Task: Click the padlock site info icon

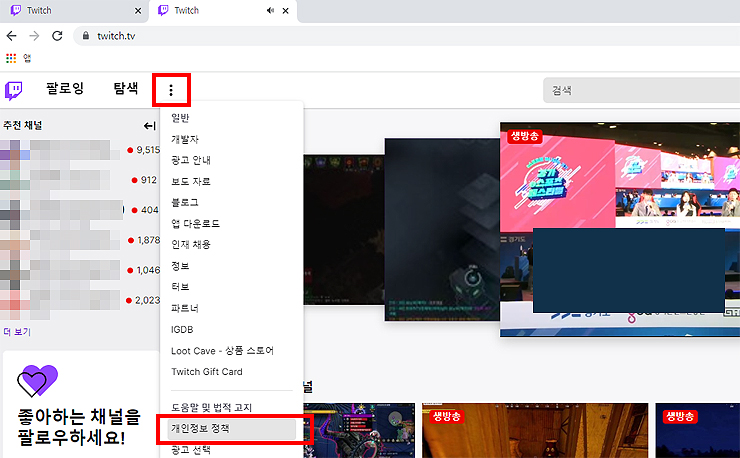Action: (85, 36)
